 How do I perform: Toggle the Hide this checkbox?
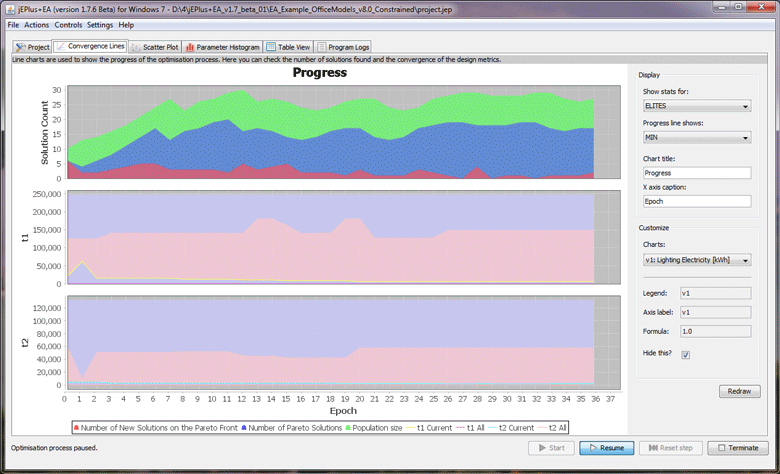(x=685, y=355)
